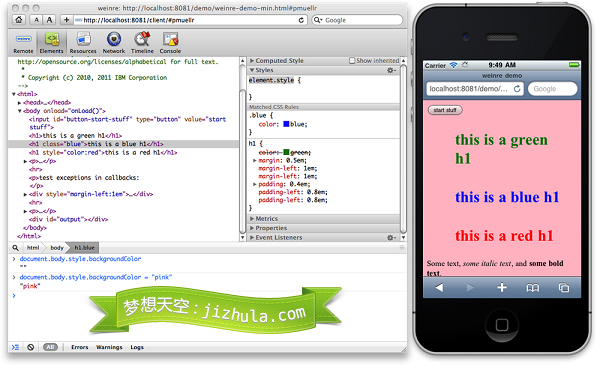600x367 pixels.
Task: Open iPhone Safari tabs pages button
Action: point(564,288)
